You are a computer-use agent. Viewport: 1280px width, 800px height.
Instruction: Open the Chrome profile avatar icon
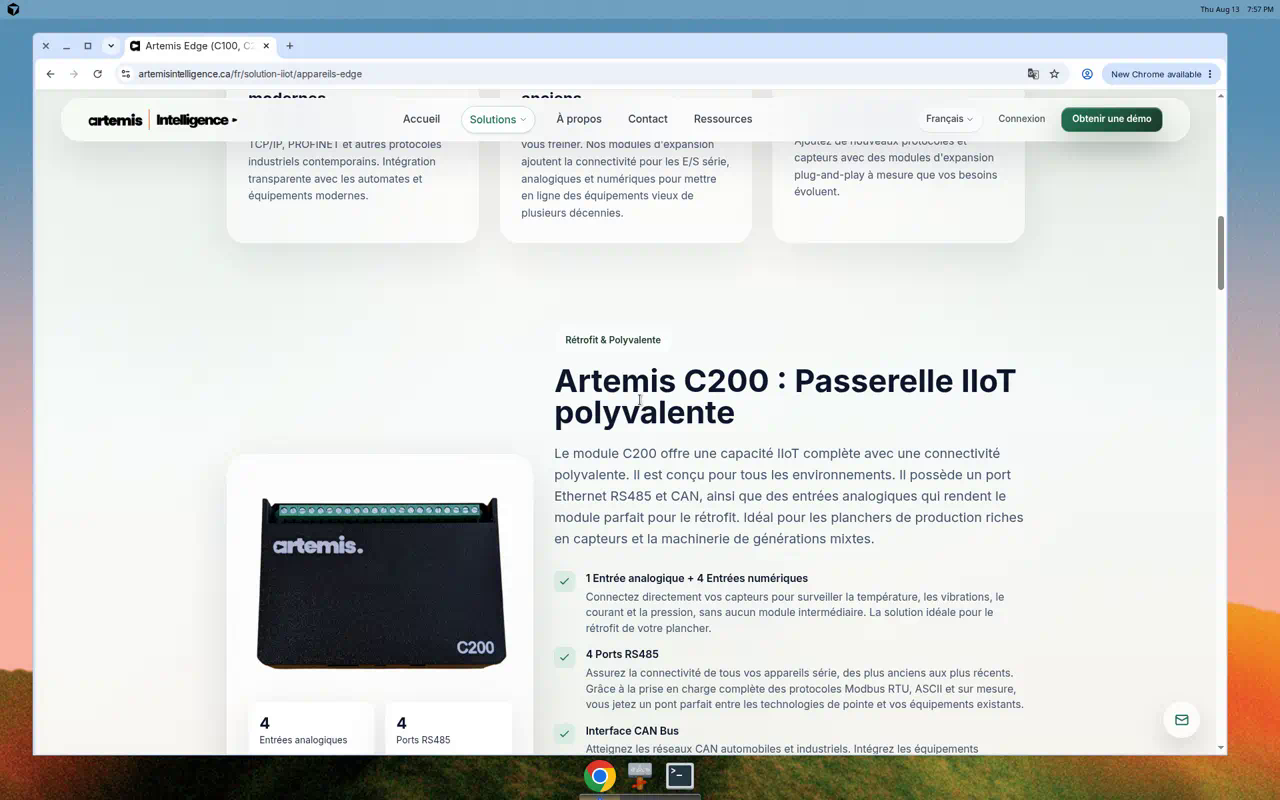1087,74
